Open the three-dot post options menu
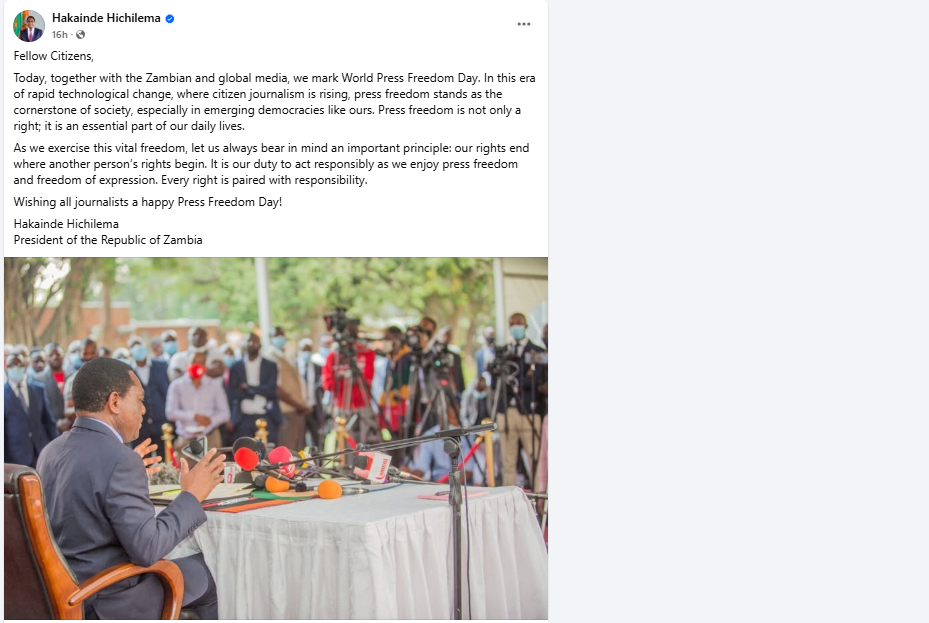This screenshot has height=623, width=929. pos(524,24)
